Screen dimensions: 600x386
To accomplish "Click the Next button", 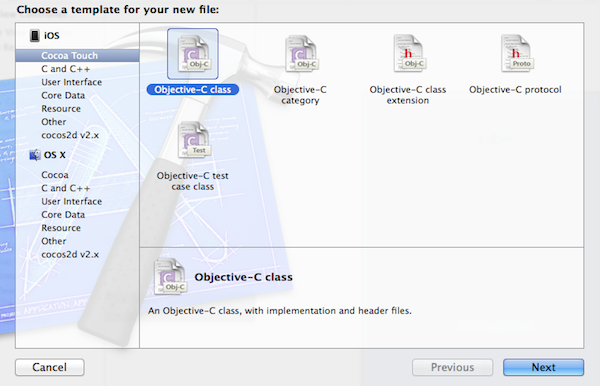I will click(x=543, y=367).
